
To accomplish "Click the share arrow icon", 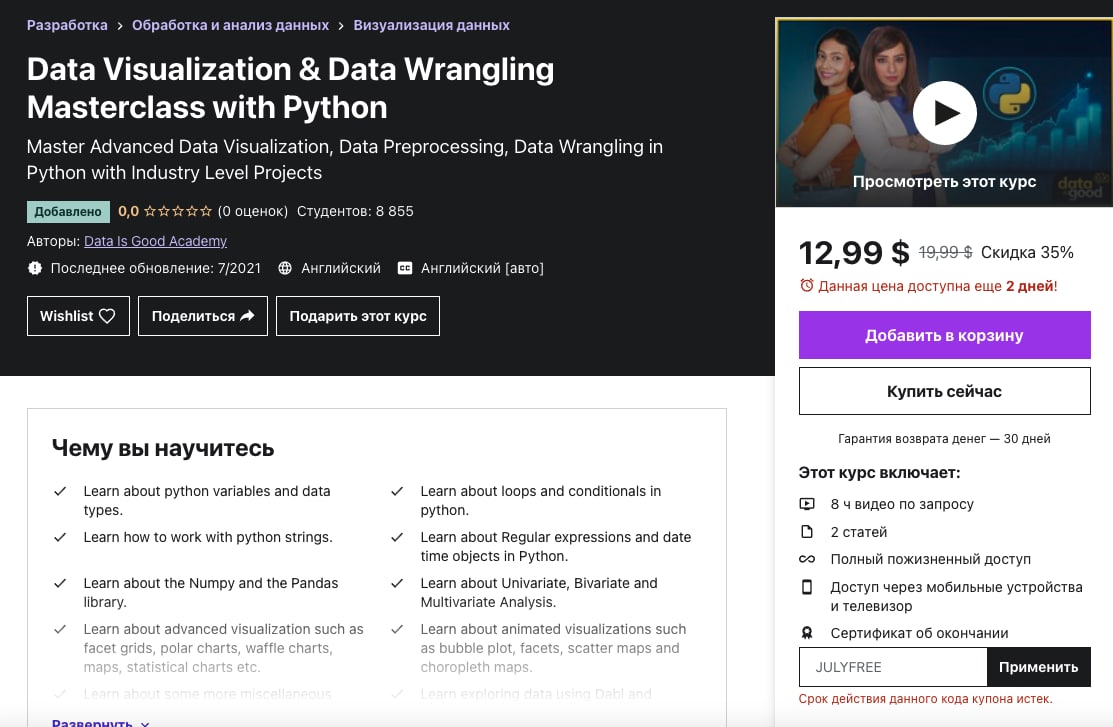I will pyautogui.click(x=247, y=316).
